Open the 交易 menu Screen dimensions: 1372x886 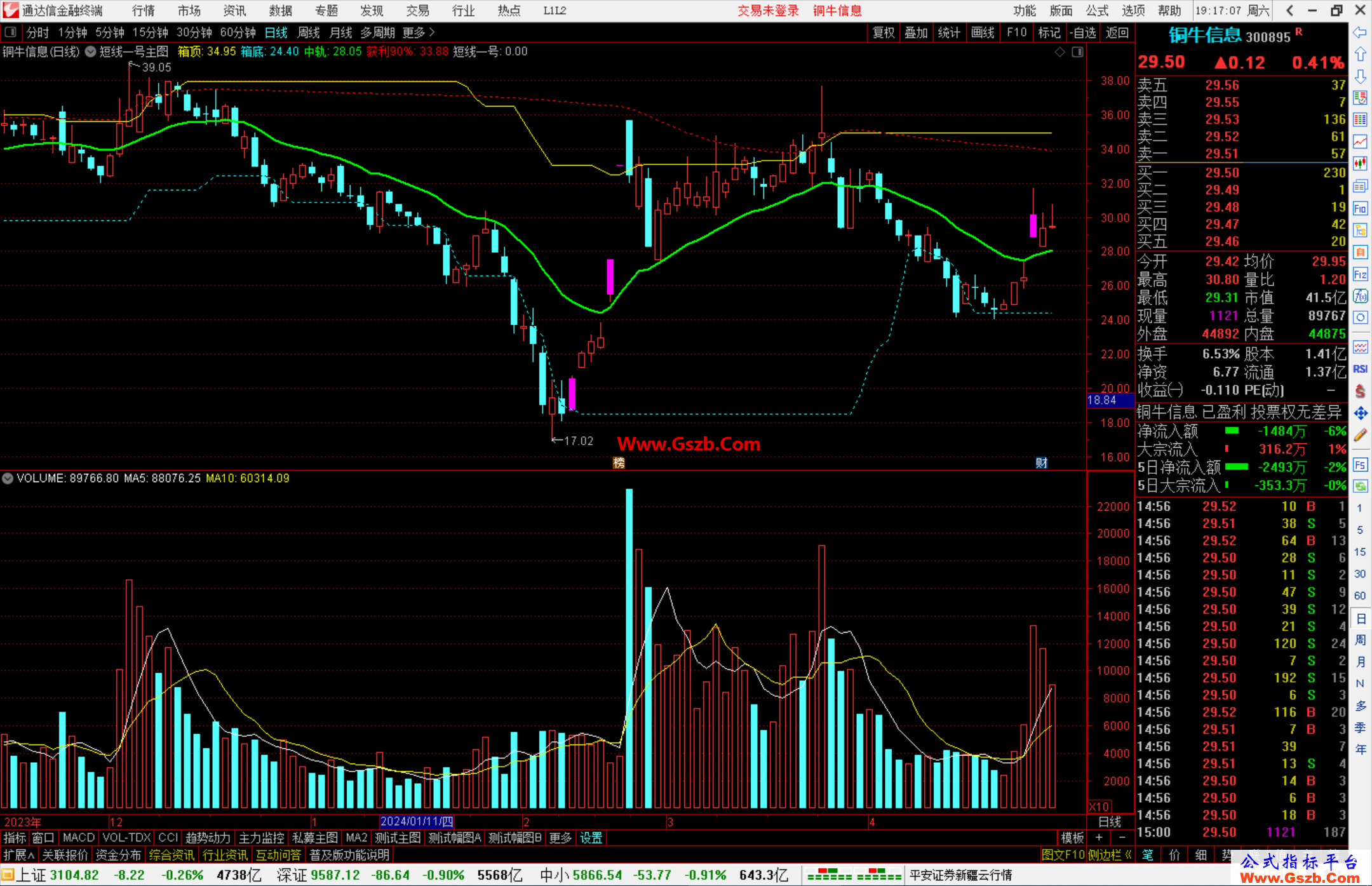418,10
